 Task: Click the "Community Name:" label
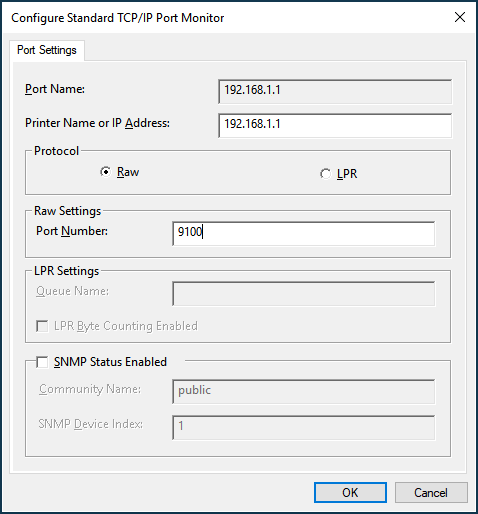click(x=90, y=389)
